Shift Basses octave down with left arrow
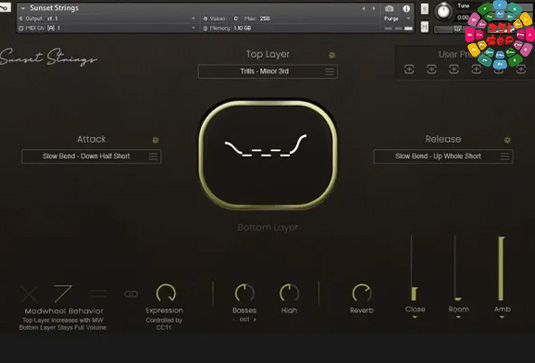This screenshot has height=363, width=535. (x=233, y=320)
